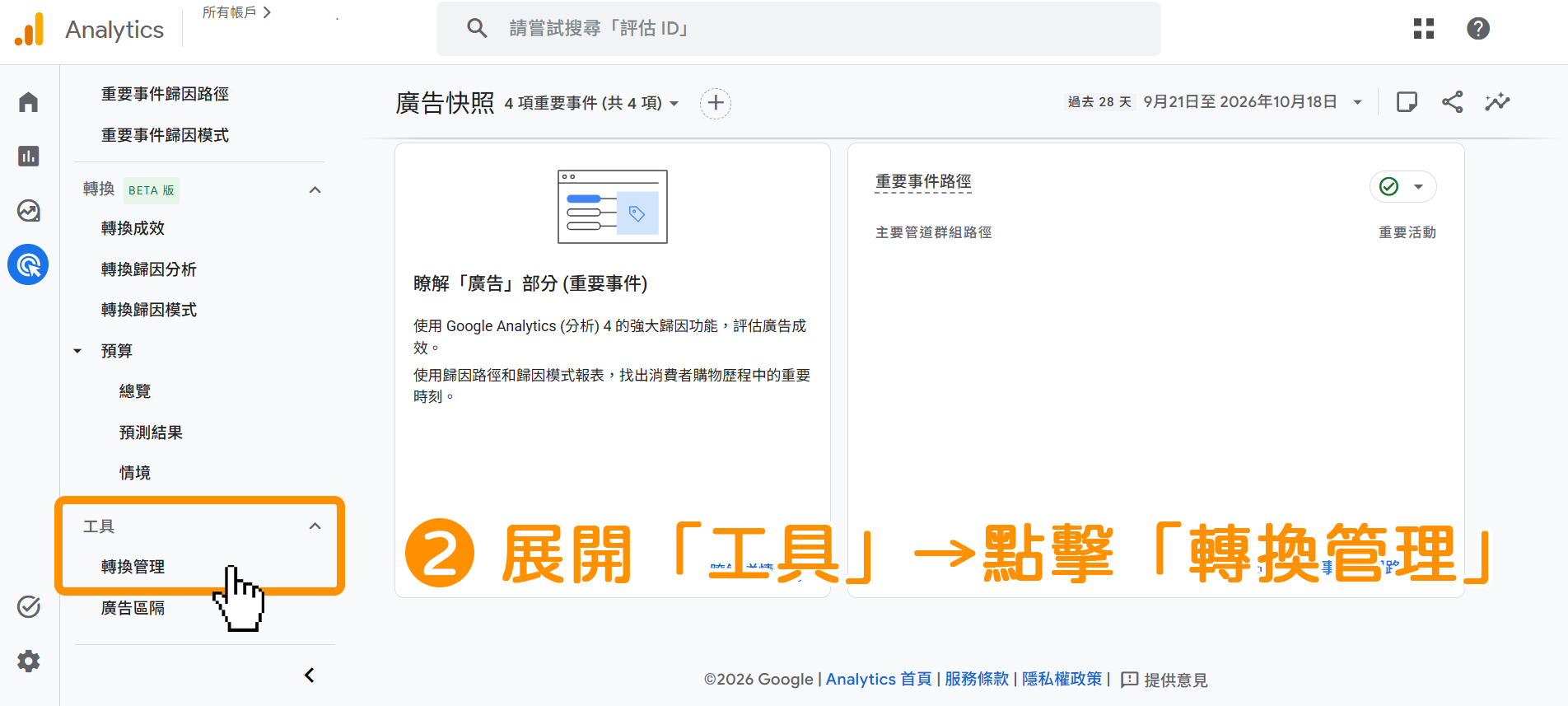Open the Explore icon in left rail

[x=29, y=211]
